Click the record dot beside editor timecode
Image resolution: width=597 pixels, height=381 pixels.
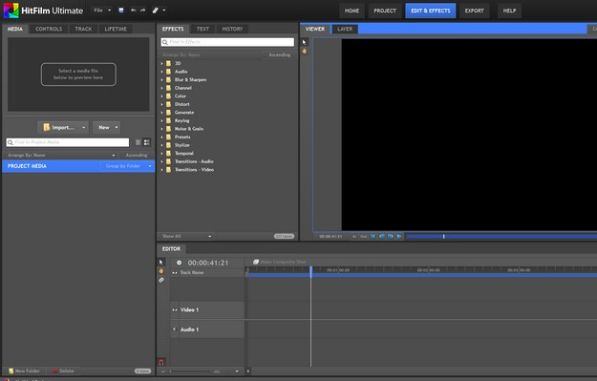[179, 263]
